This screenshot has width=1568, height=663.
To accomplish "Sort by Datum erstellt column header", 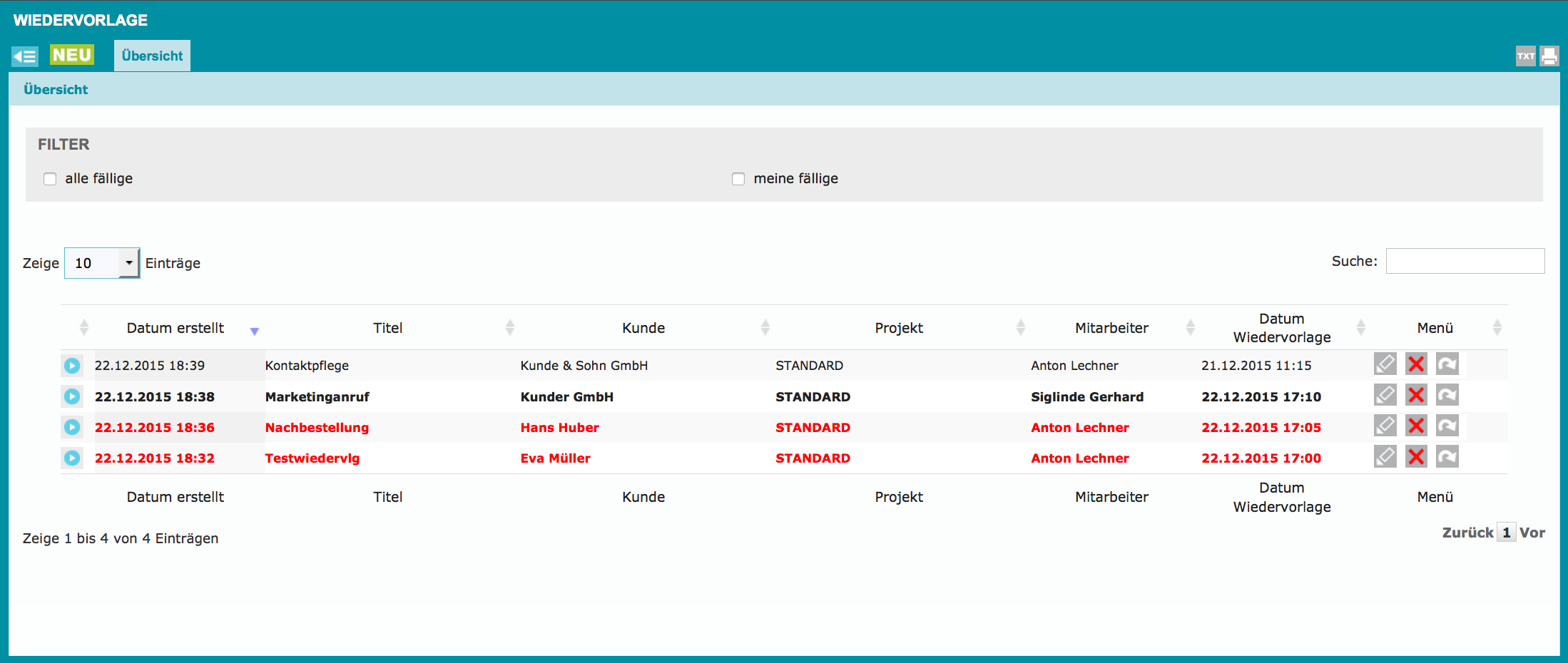I will 175,328.
